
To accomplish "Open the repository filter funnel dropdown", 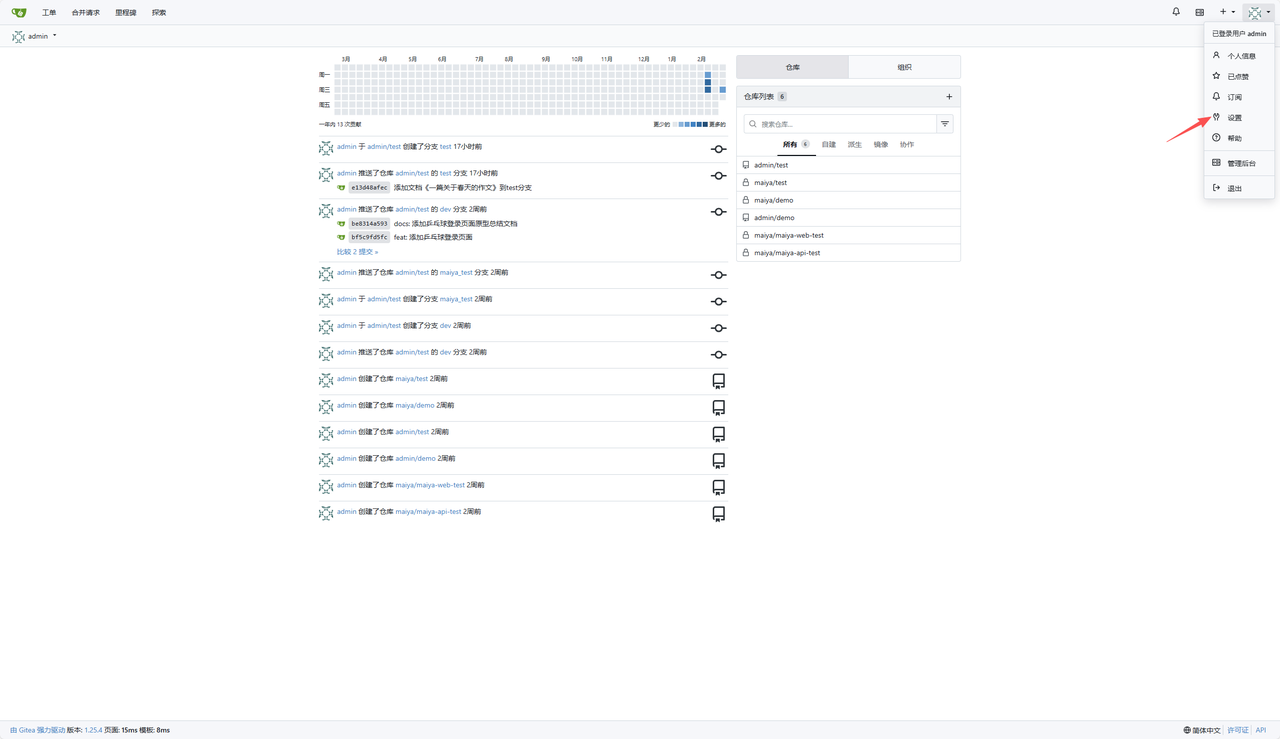I will pyautogui.click(x=945, y=124).
